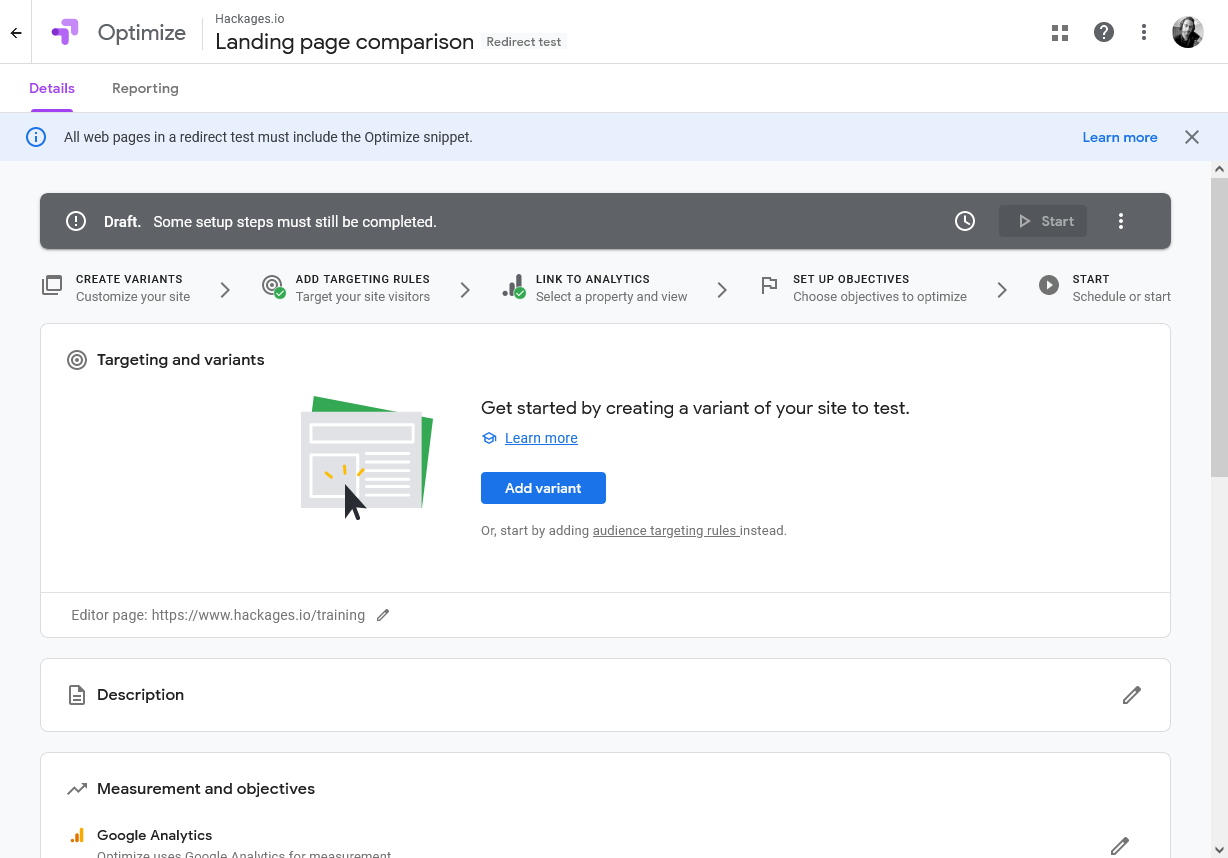Click the Google Analytics bar icon
The height and width of the screenshot is (858, 1228).
[77, 835]
